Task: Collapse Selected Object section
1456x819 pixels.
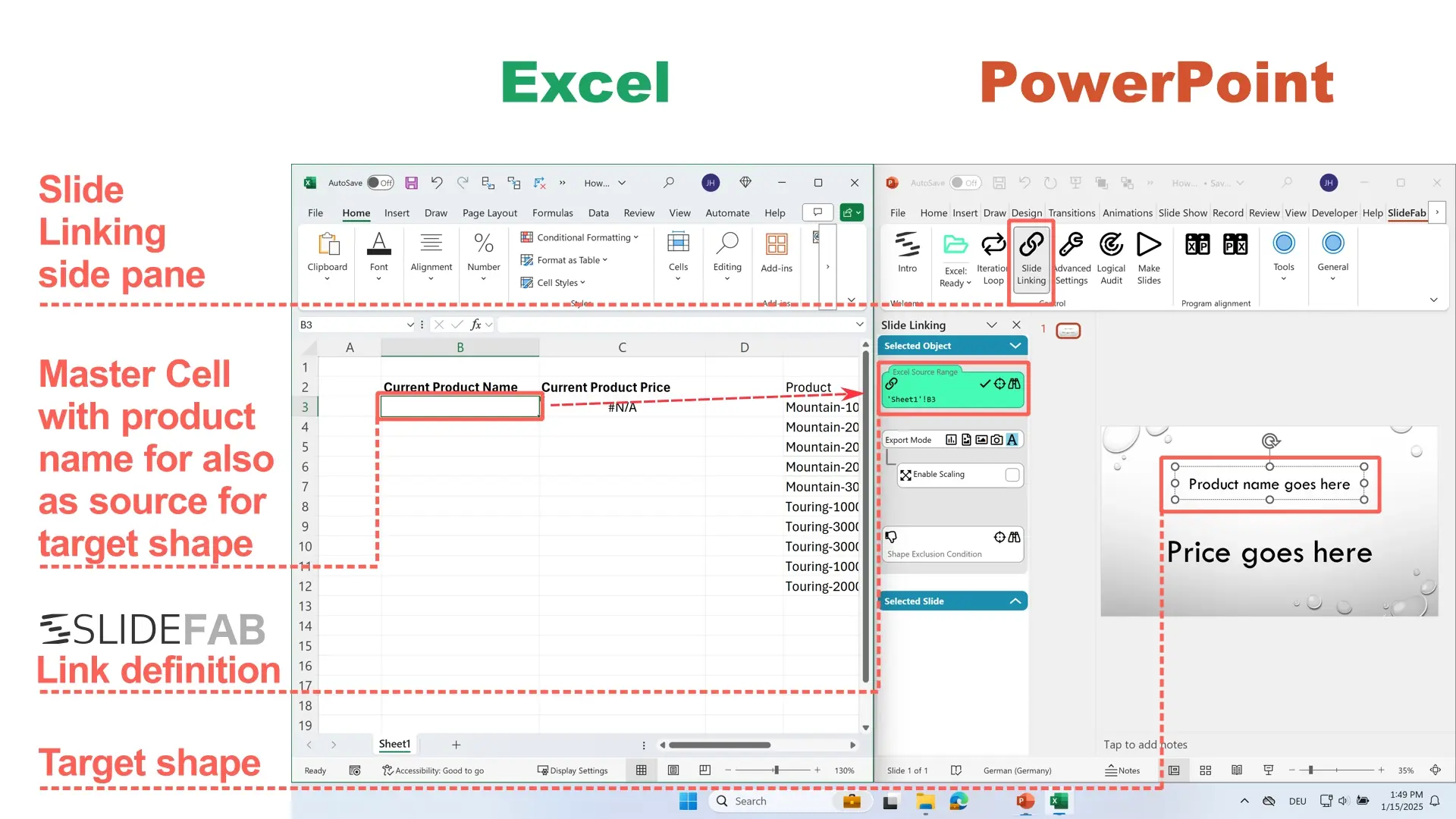Action: point(1015,346)
